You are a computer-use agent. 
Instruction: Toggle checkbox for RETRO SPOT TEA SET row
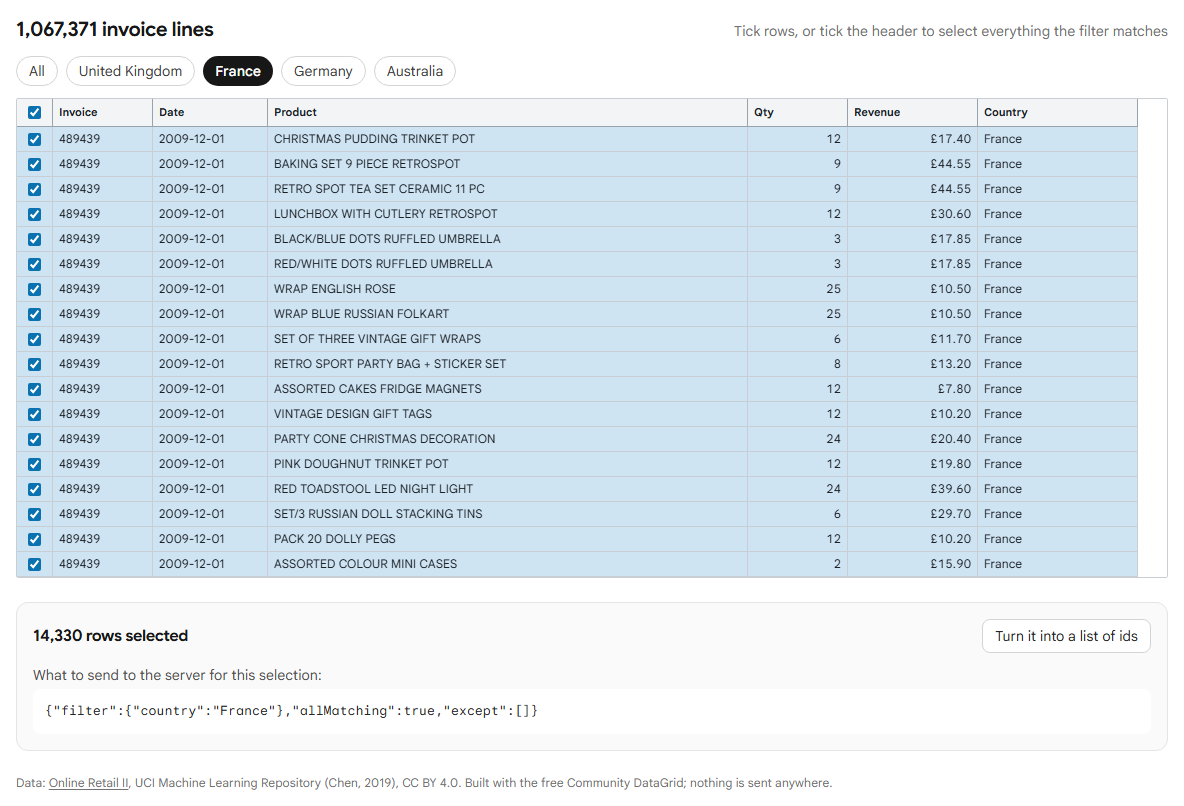click(x=34, y=189)
